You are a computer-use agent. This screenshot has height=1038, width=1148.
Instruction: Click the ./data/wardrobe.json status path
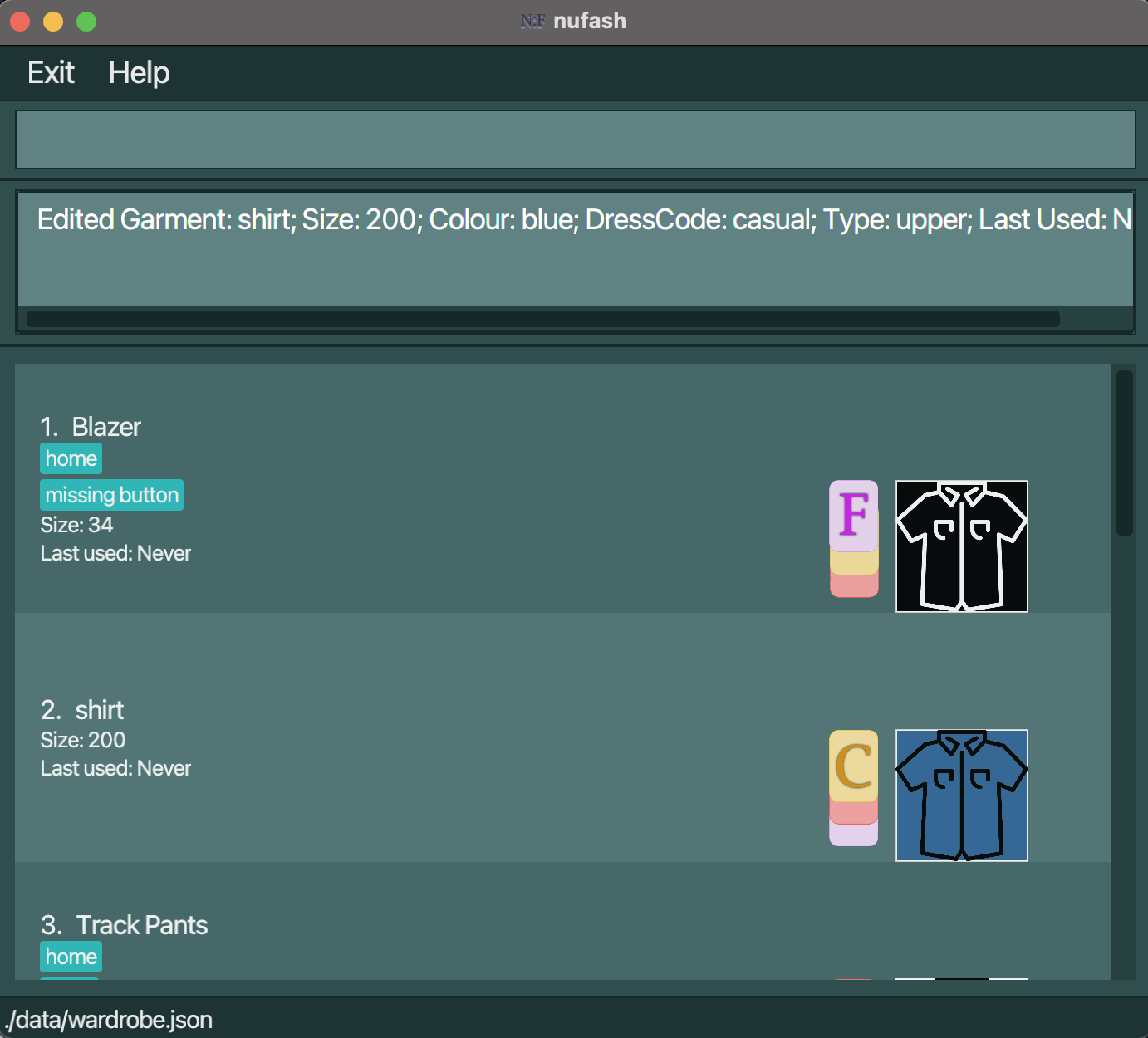[108, 1020]
